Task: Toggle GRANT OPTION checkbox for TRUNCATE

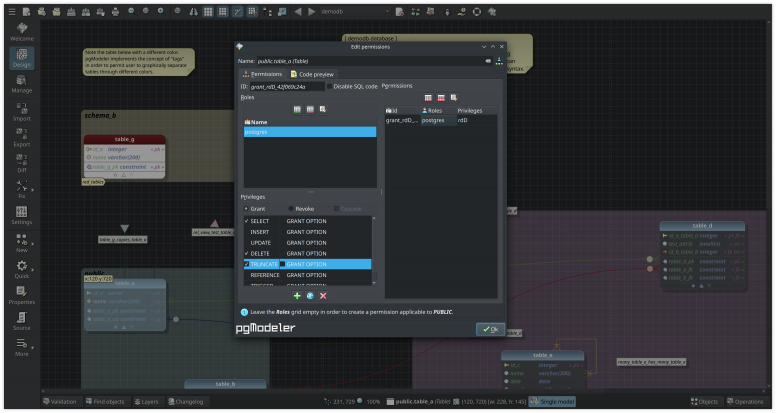Action: coord(283,264)
